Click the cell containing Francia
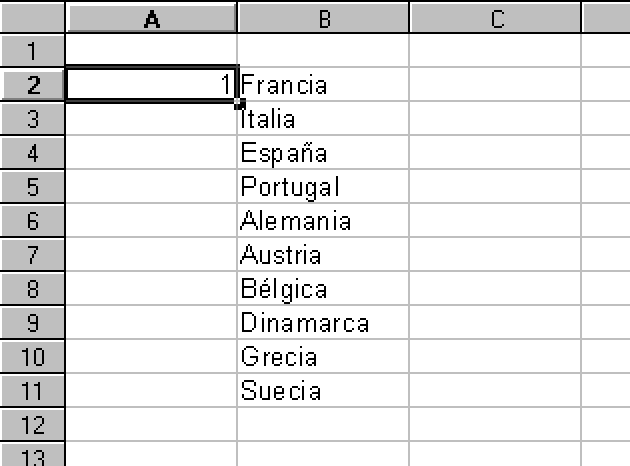The width and height of the screenshot is (630, 466). click(x=323, y=85)
